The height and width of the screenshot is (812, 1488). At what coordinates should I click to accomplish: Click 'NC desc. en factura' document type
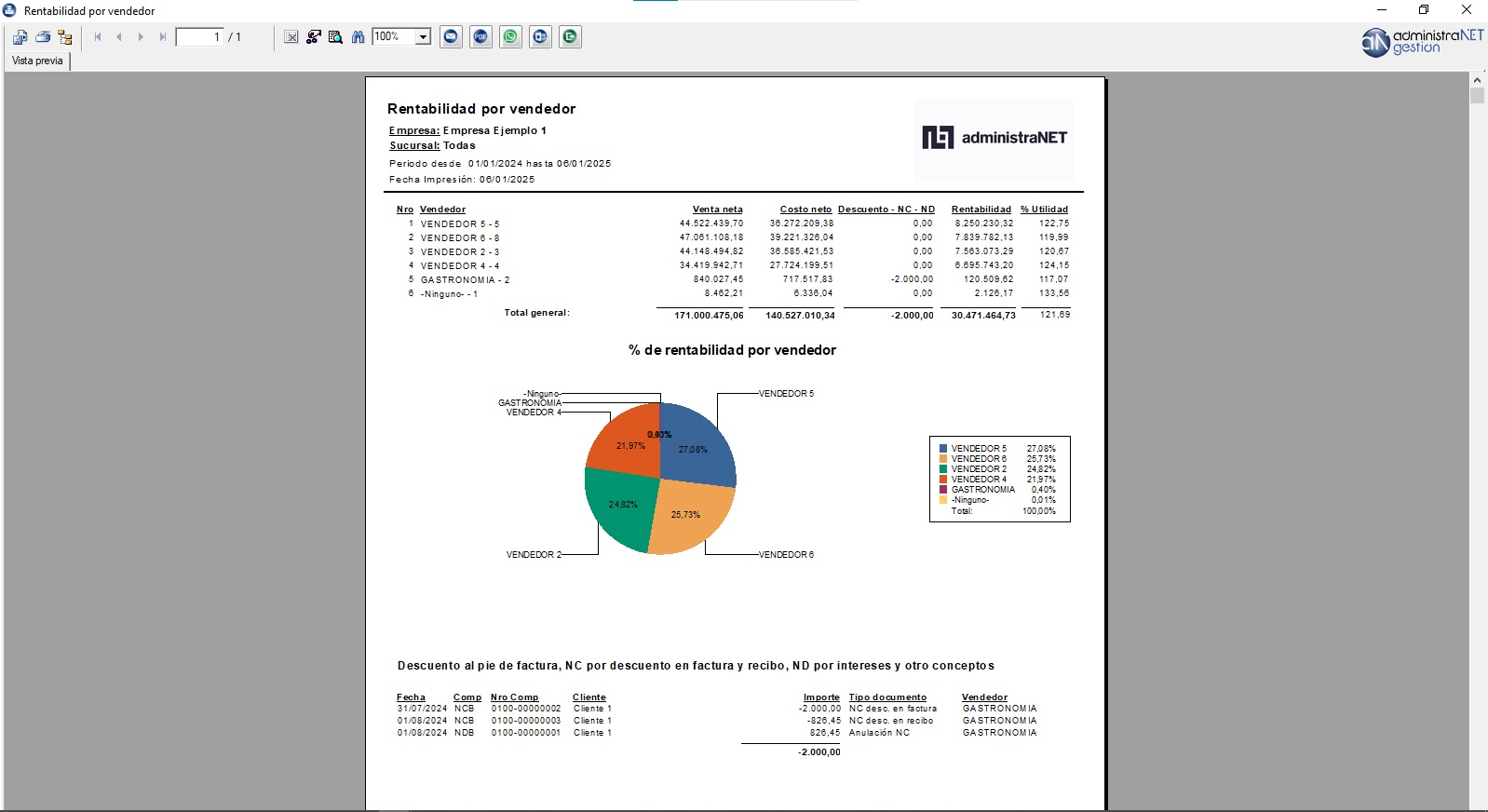click(x=893, y=709)
